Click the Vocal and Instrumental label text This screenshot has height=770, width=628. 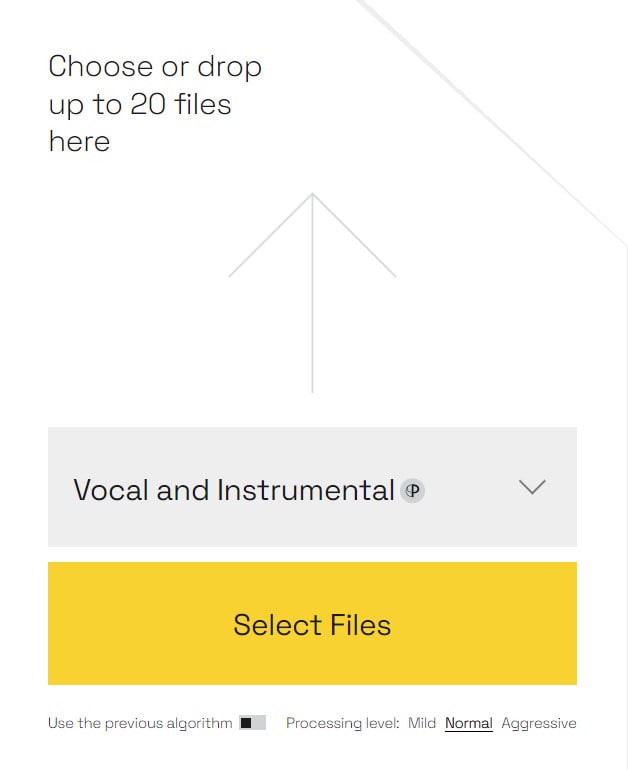click(x=233, y=490)
